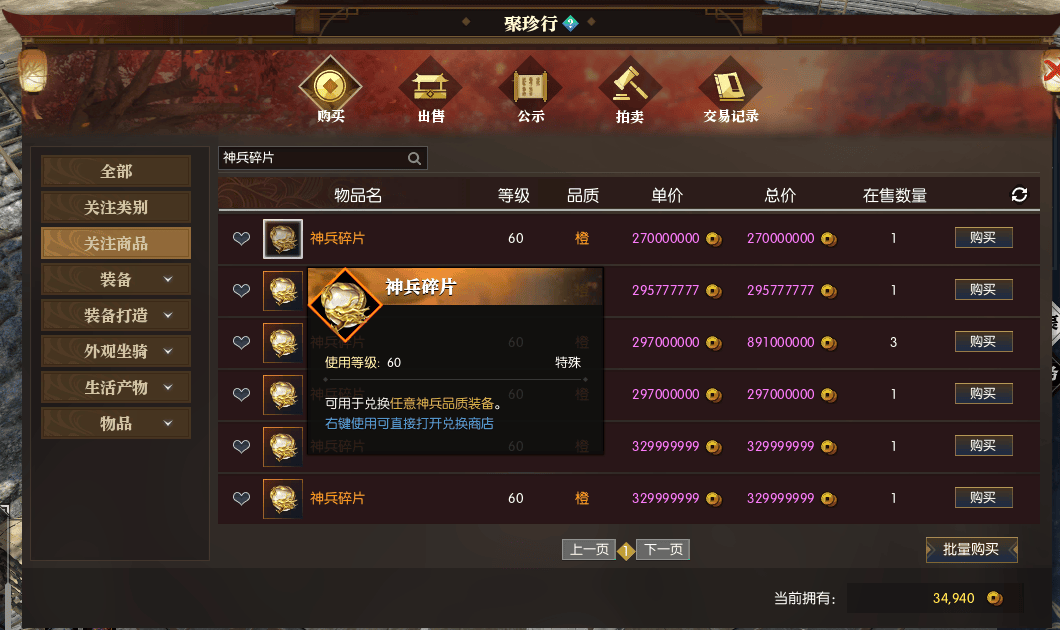Open the 公示 scroll icon
1060x630 pixels.
[531, 87]
